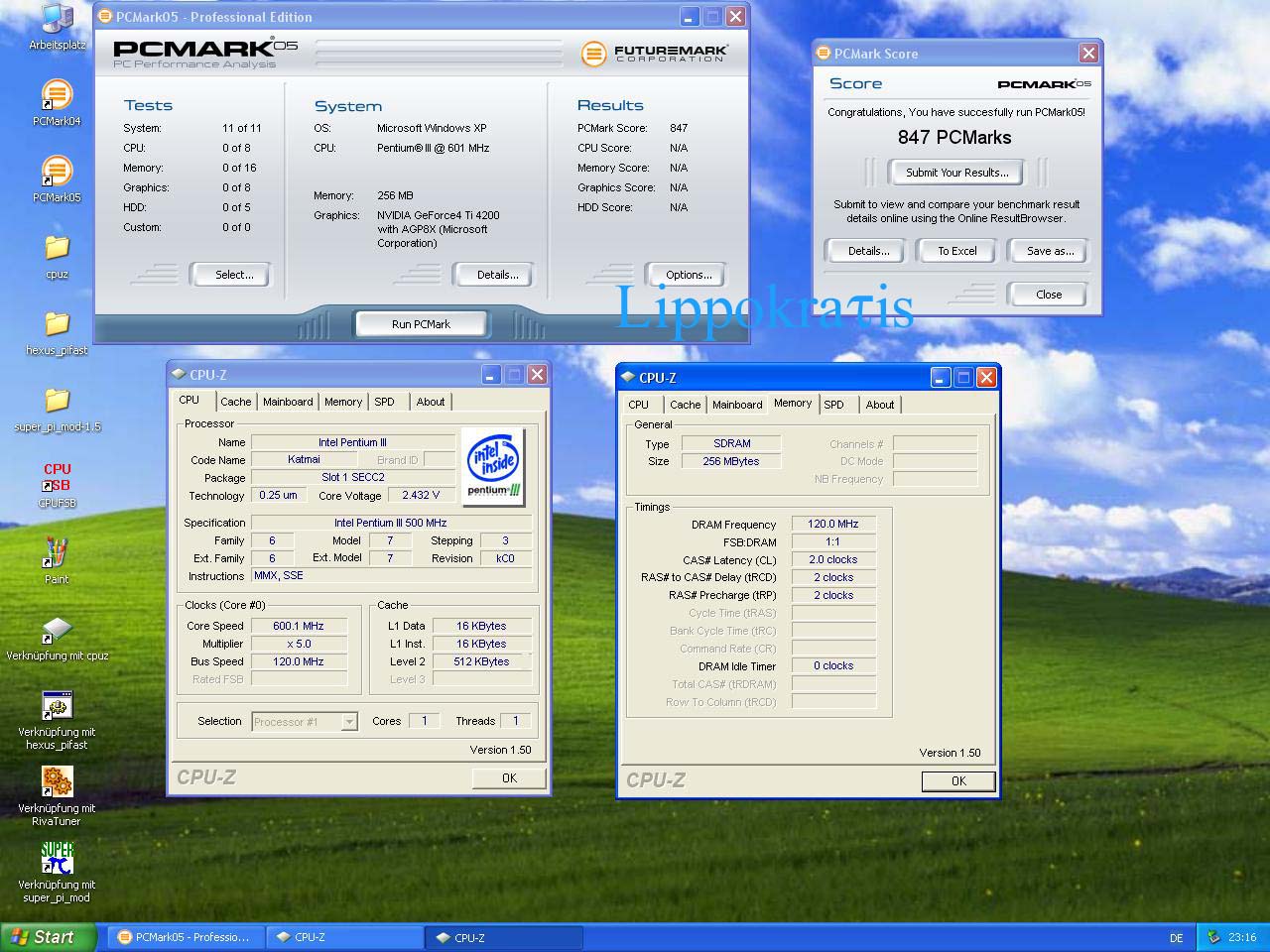Click Close in the PCMark Score window

pos(1049,295)
